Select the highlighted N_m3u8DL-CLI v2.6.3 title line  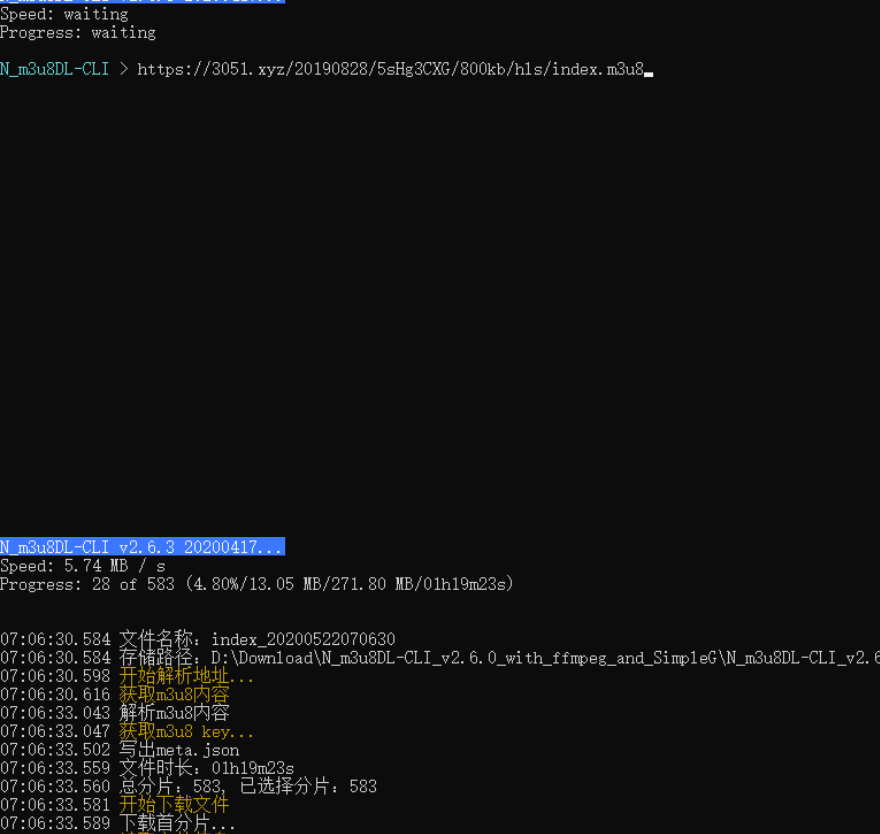point(140,546)
